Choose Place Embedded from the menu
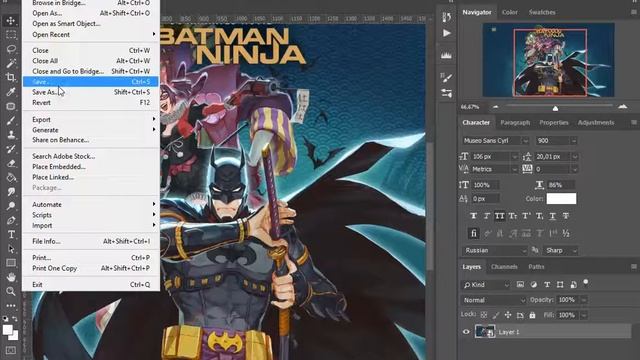This screenshot has height=360, width=640. pos(91,167)
